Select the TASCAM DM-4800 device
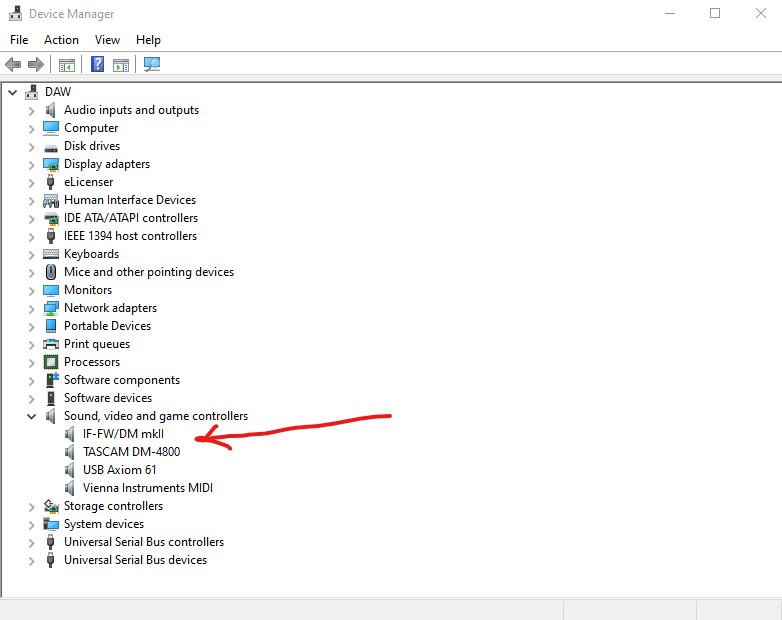Image resolution: width=782 pixels, height=620 pixels. [x=132, y=452]
